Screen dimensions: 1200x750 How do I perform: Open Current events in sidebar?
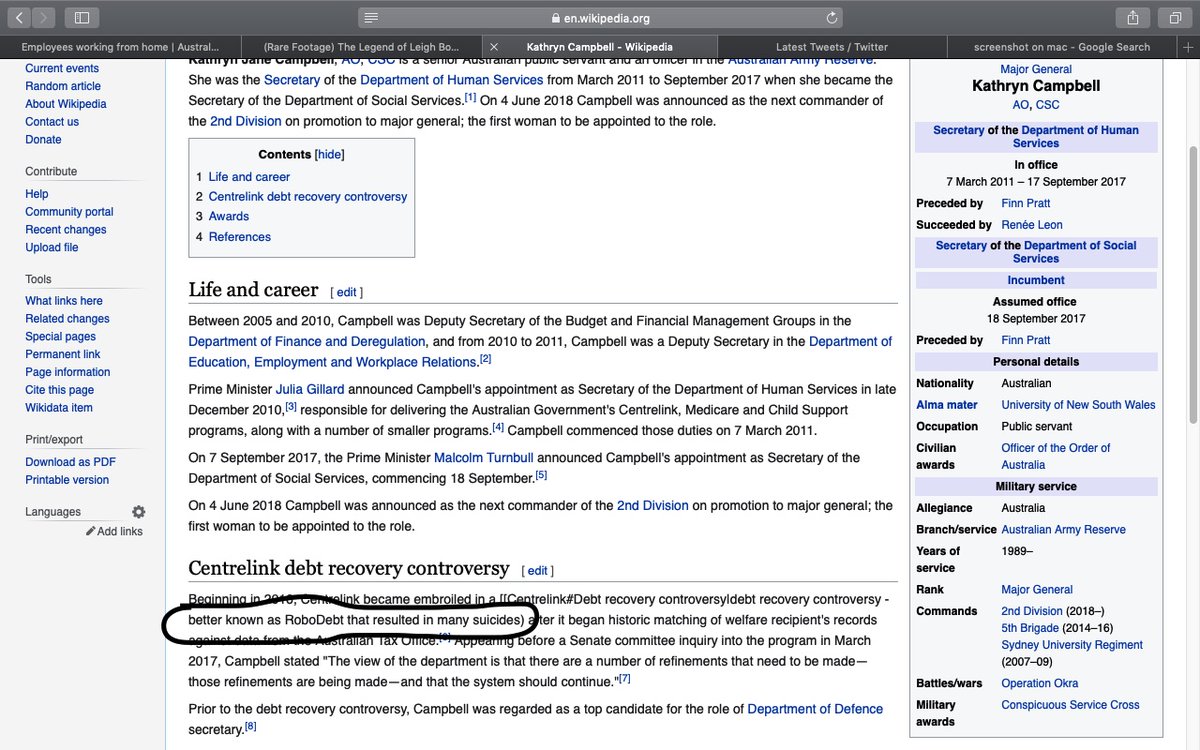tap(62, 69)
